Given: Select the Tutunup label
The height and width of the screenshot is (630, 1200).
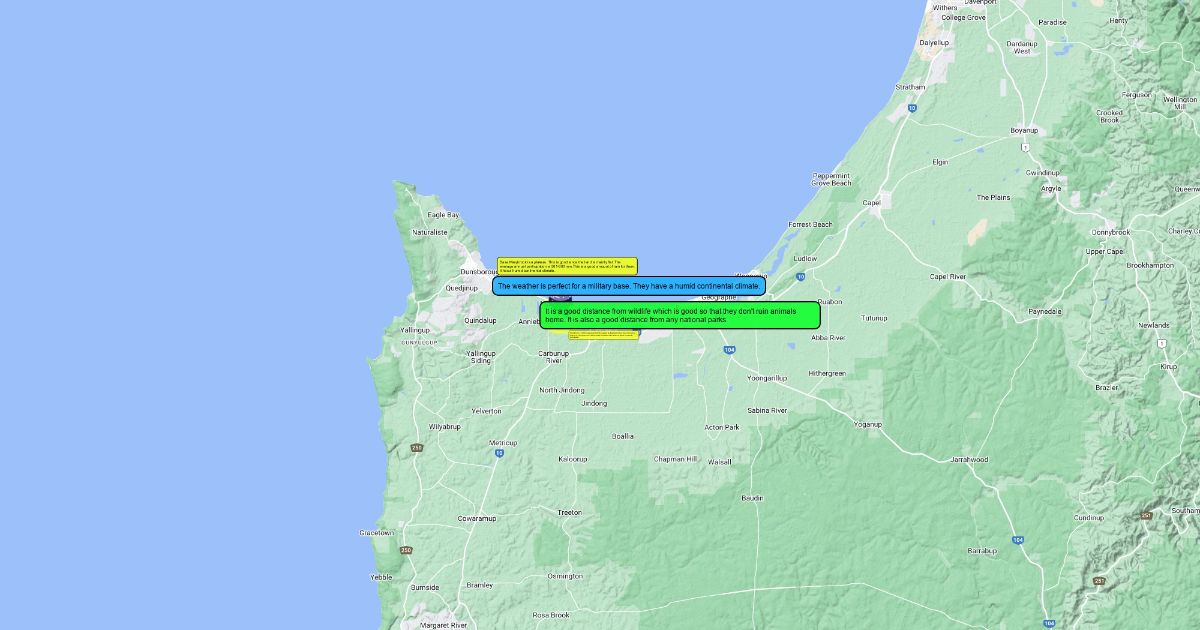Looking at the screenshot, I should (x=874, y=318).
